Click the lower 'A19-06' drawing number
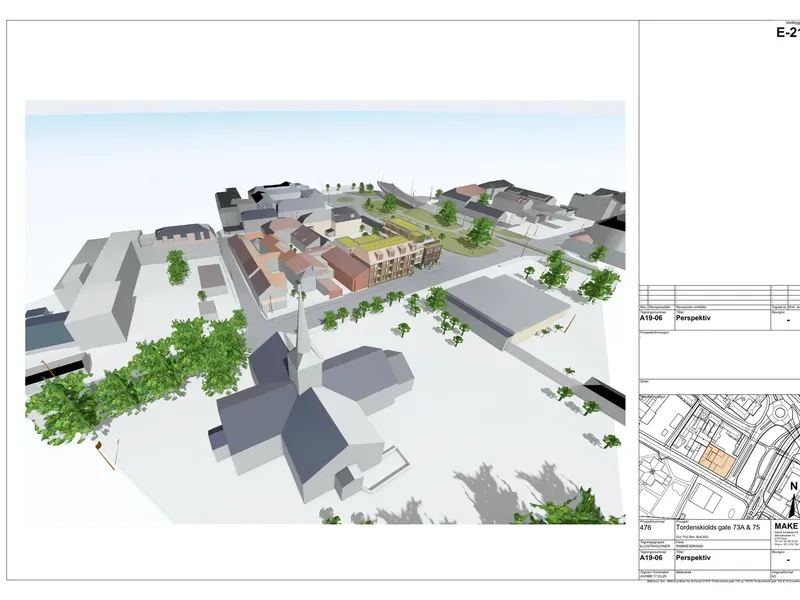Screen dimensions: 800x600 [x=651, y=558]
